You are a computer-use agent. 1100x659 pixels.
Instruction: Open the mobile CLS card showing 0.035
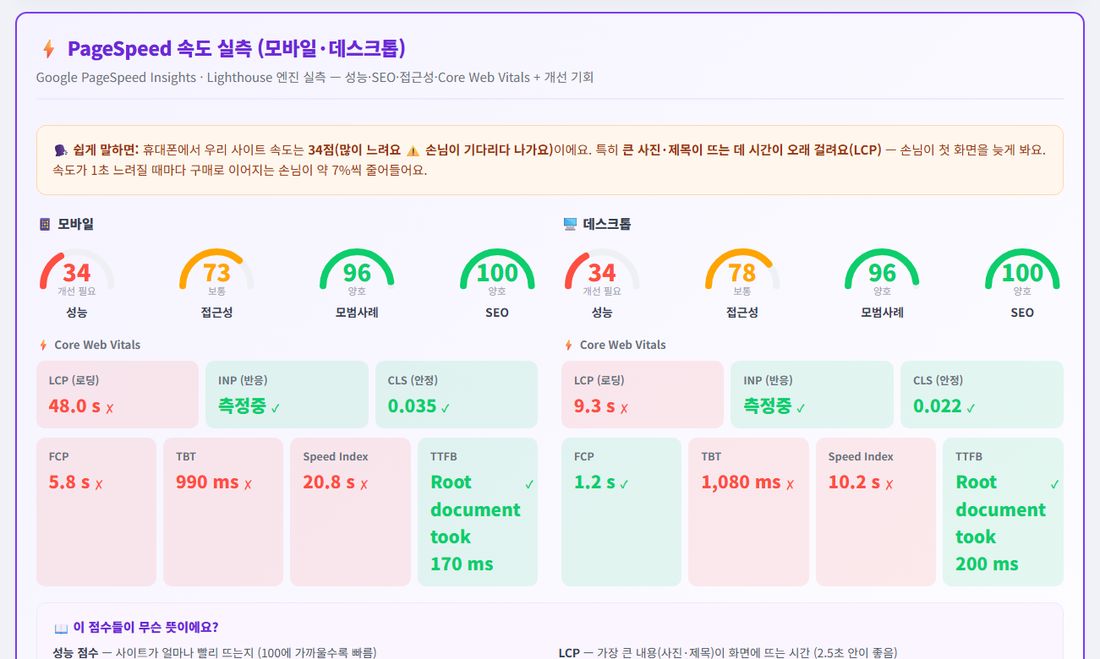457,394
